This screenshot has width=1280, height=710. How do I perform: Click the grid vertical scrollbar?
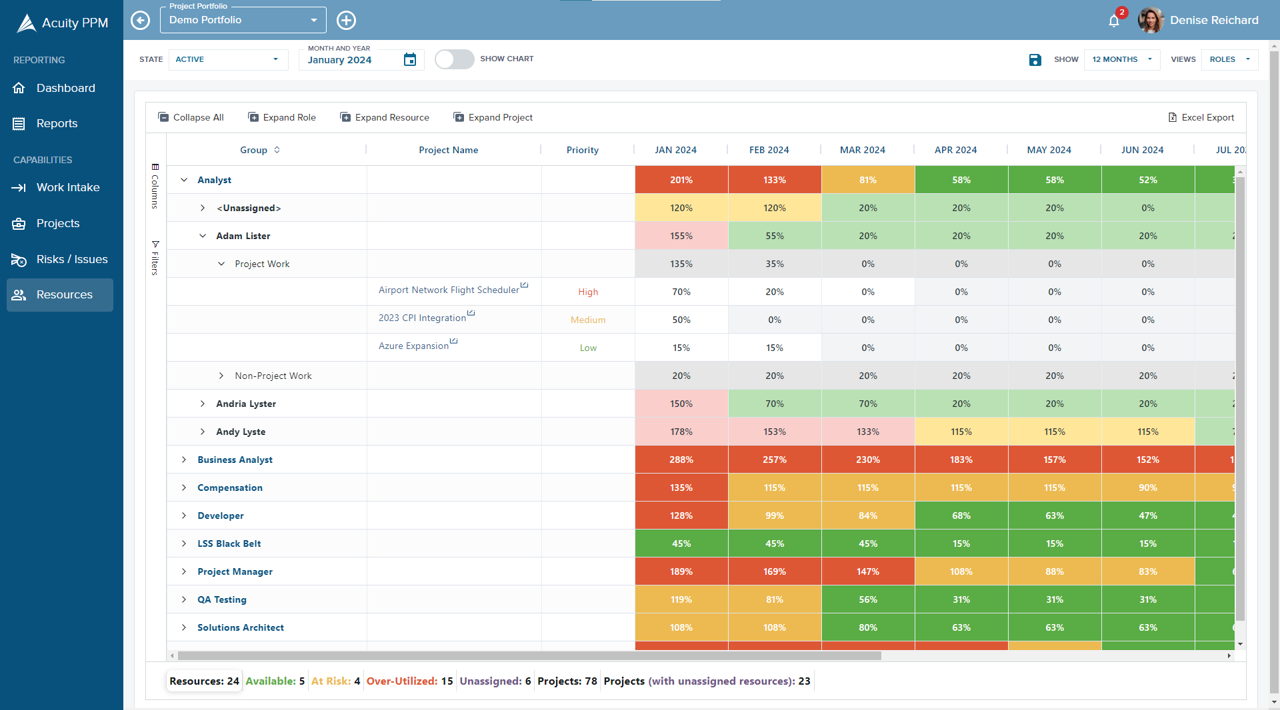1240,400
